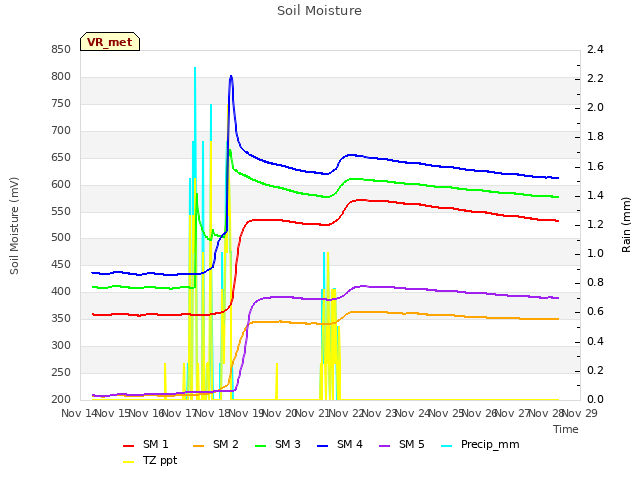Click yellow TZ ppt legend color marker
640x480 pixels.
129,462
